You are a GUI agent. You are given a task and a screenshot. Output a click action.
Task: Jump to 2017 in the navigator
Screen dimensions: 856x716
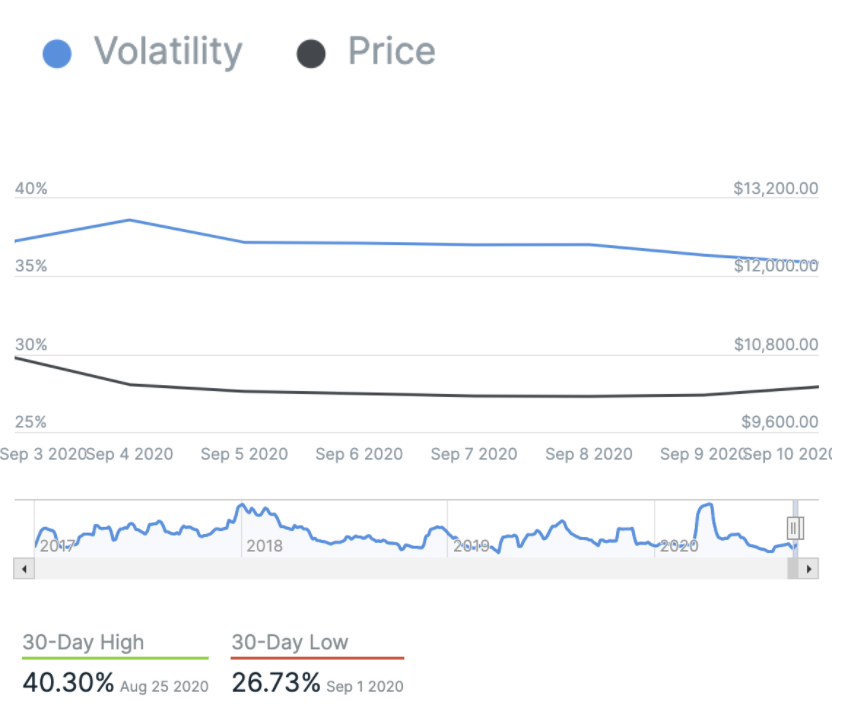tap(56, 546)
